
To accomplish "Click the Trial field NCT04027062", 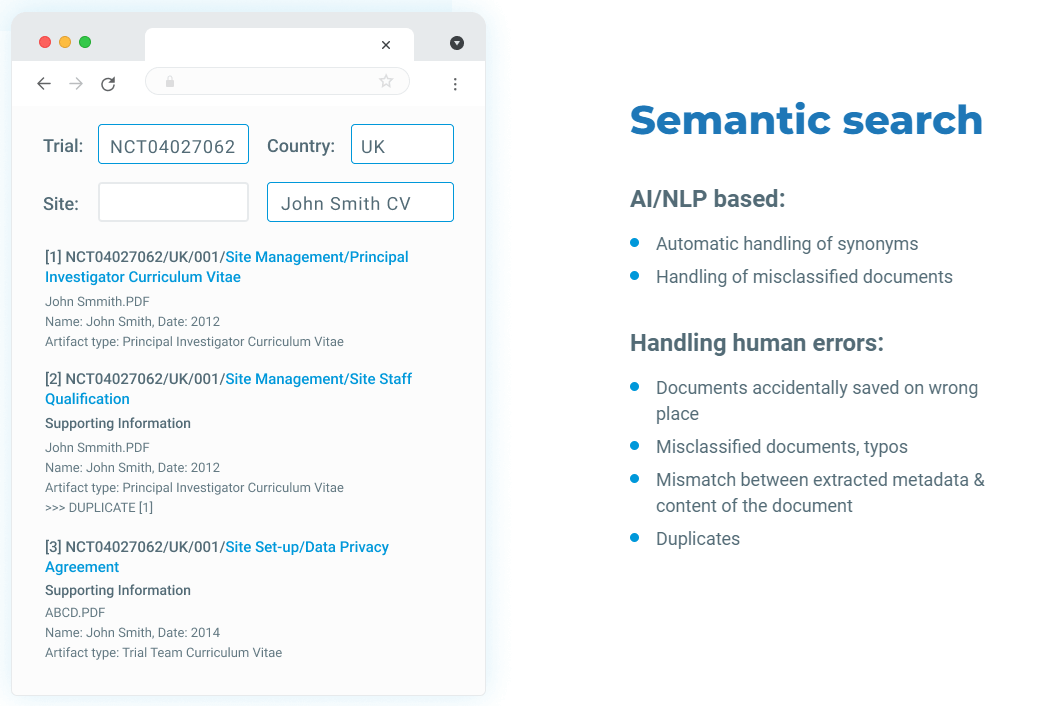I will (173, 144).
